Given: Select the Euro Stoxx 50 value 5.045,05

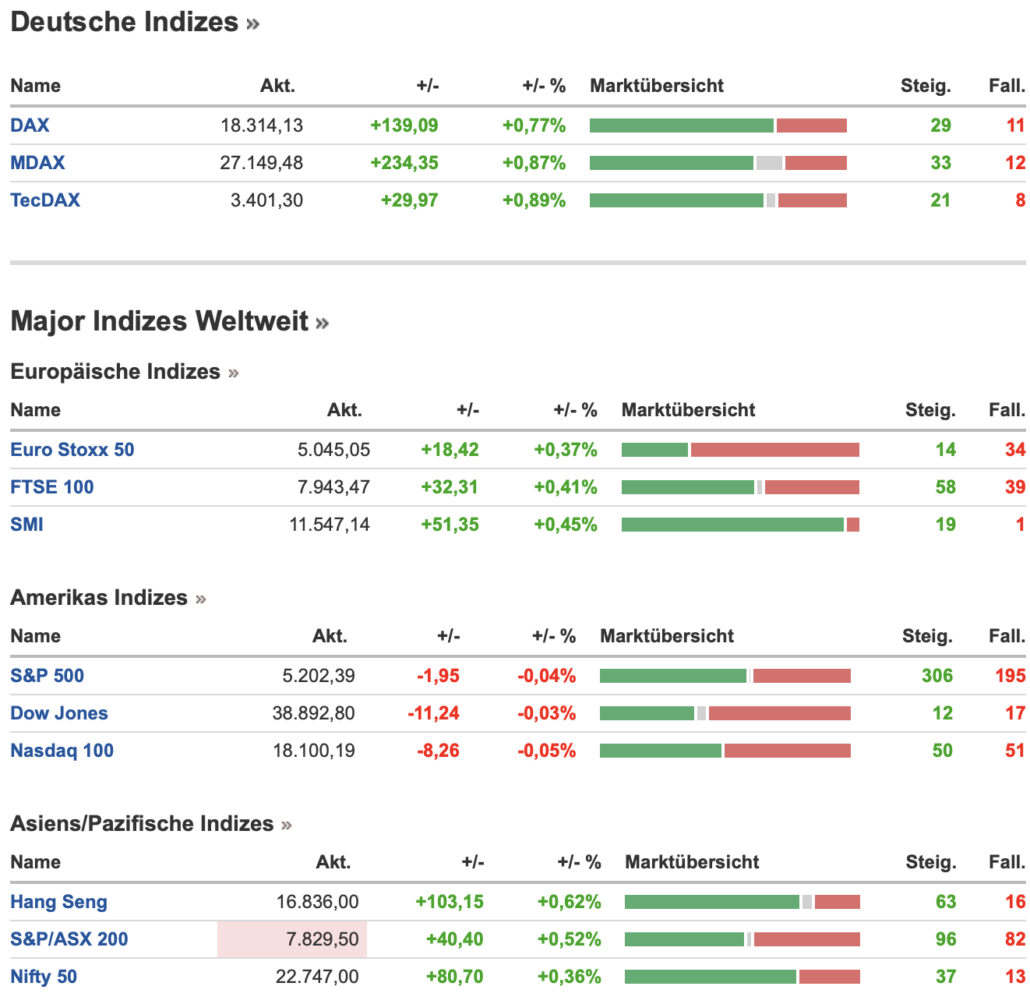Looking at the screenshot, I should pos(334,449).
